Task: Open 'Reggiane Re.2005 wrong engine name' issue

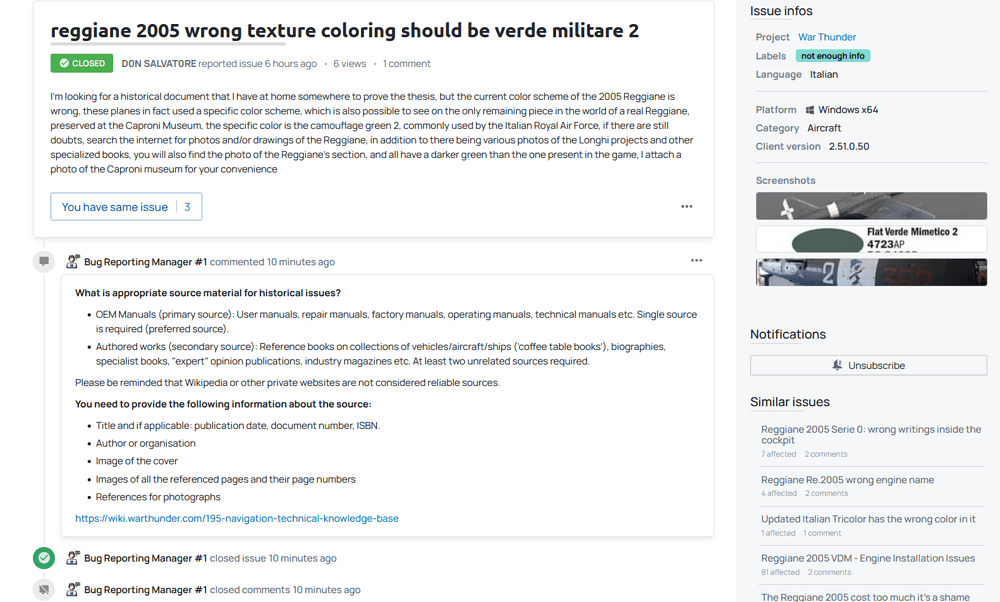Action: click(x=847, y=480)
